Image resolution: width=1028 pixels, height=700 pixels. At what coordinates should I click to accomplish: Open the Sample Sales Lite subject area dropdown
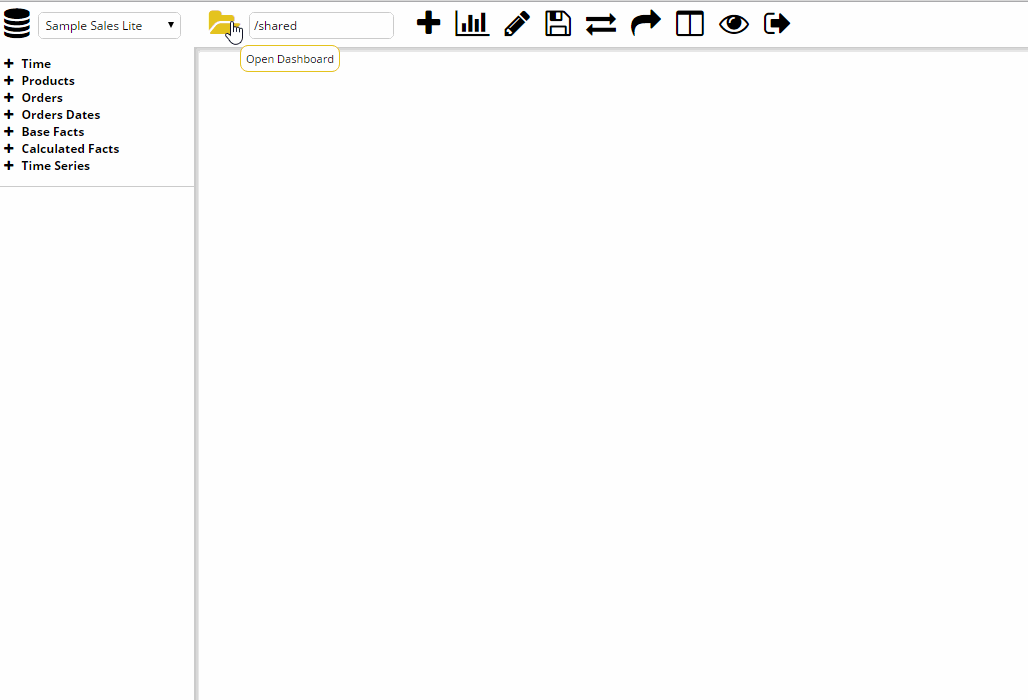[x=109, y=26]
